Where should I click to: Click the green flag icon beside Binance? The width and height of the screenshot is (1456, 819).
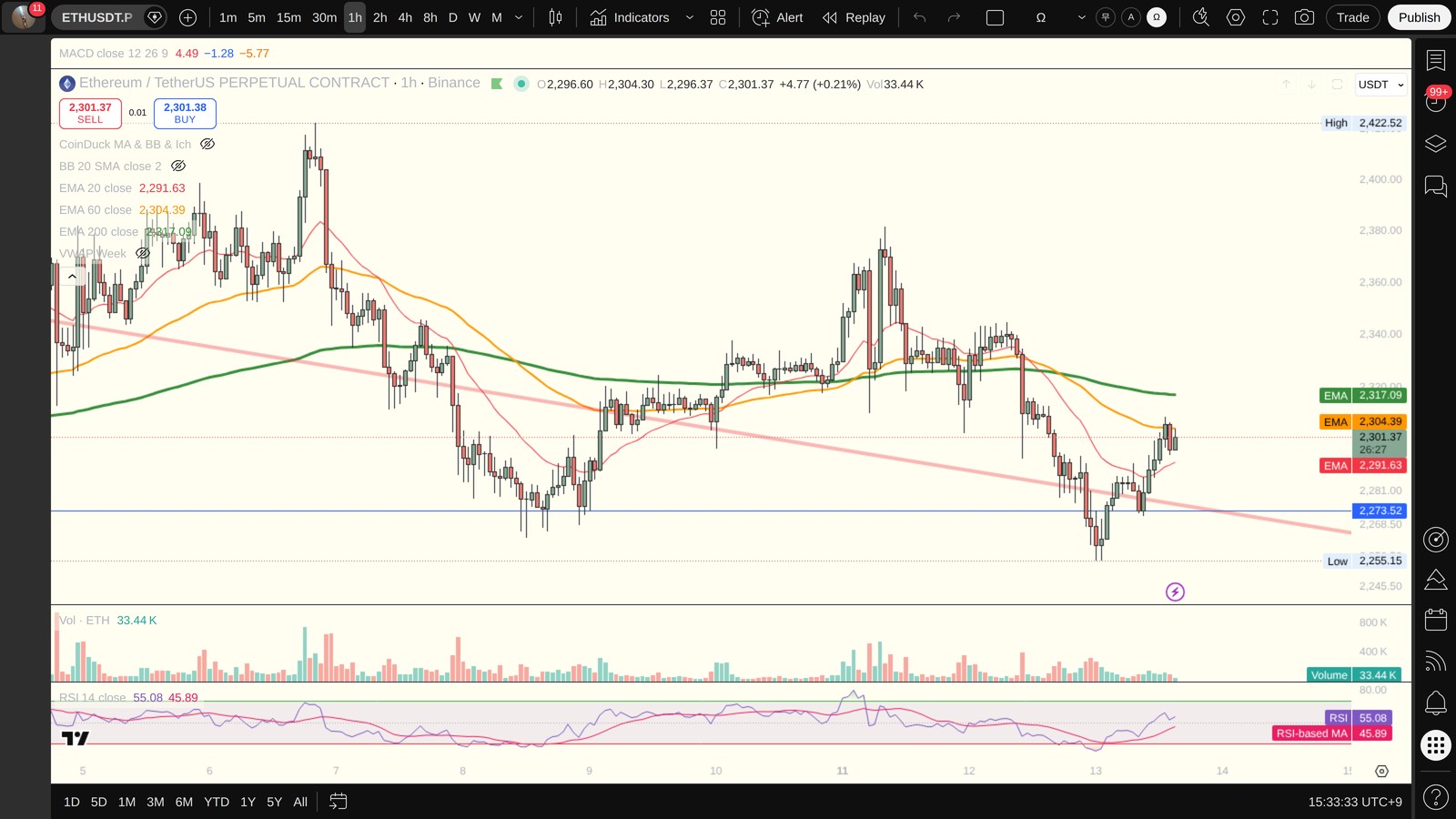click(x=497, y=84)
